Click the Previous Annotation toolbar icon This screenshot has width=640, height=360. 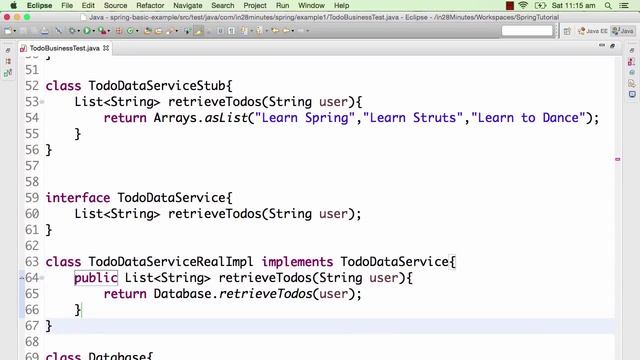259,31
